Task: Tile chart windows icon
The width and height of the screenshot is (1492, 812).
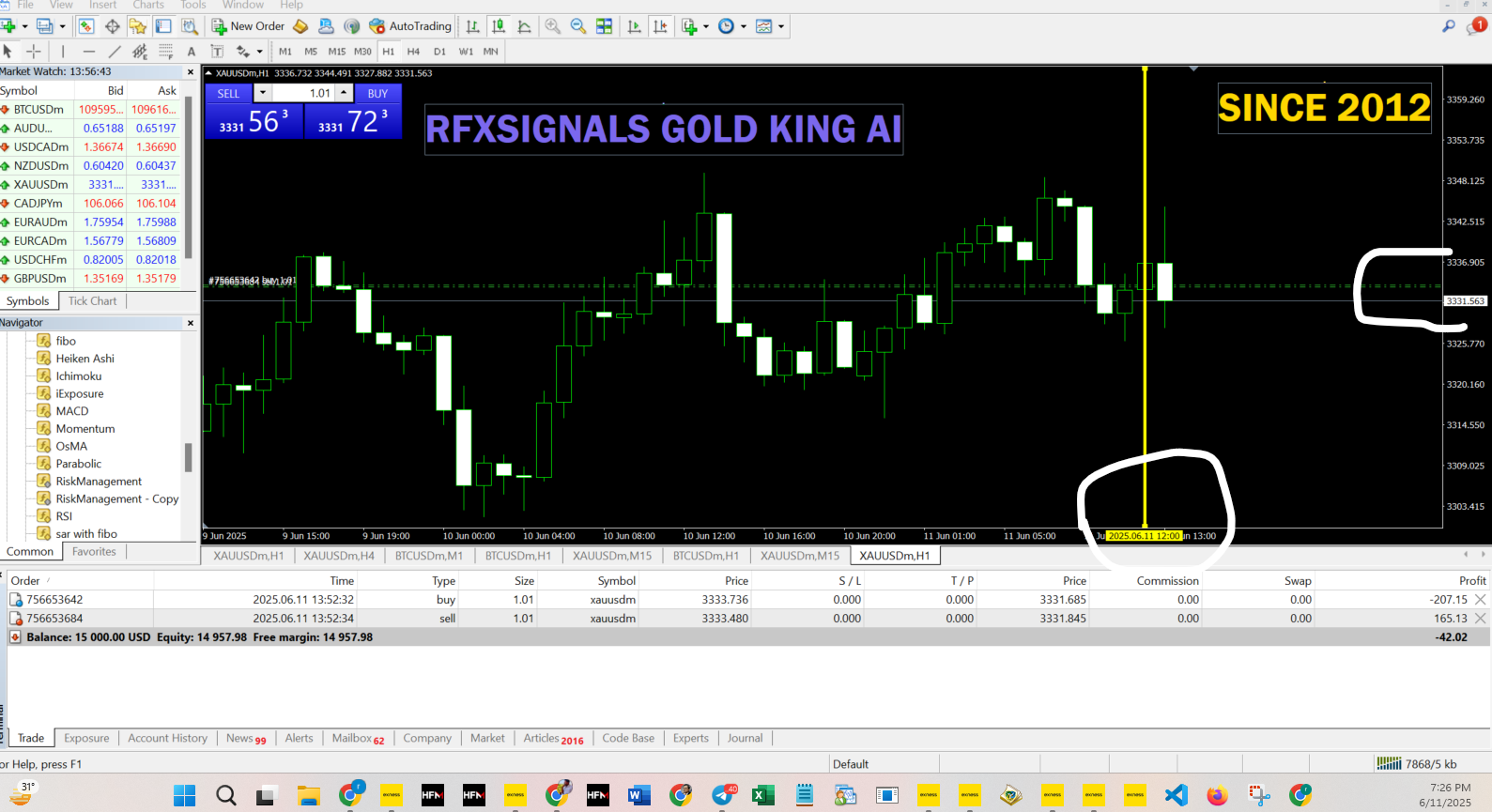Action: point(605,26)
